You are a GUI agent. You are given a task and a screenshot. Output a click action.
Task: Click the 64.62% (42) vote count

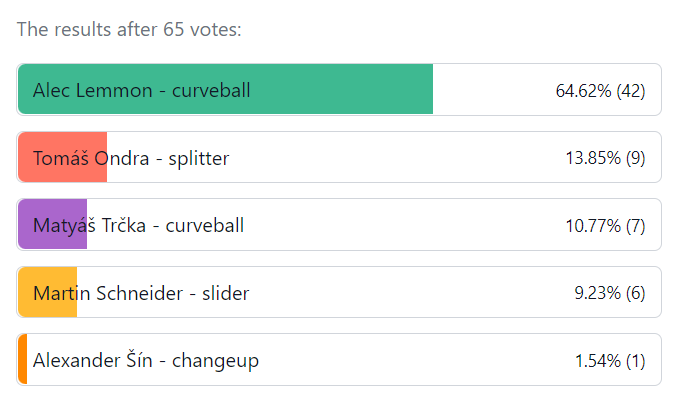600,91
